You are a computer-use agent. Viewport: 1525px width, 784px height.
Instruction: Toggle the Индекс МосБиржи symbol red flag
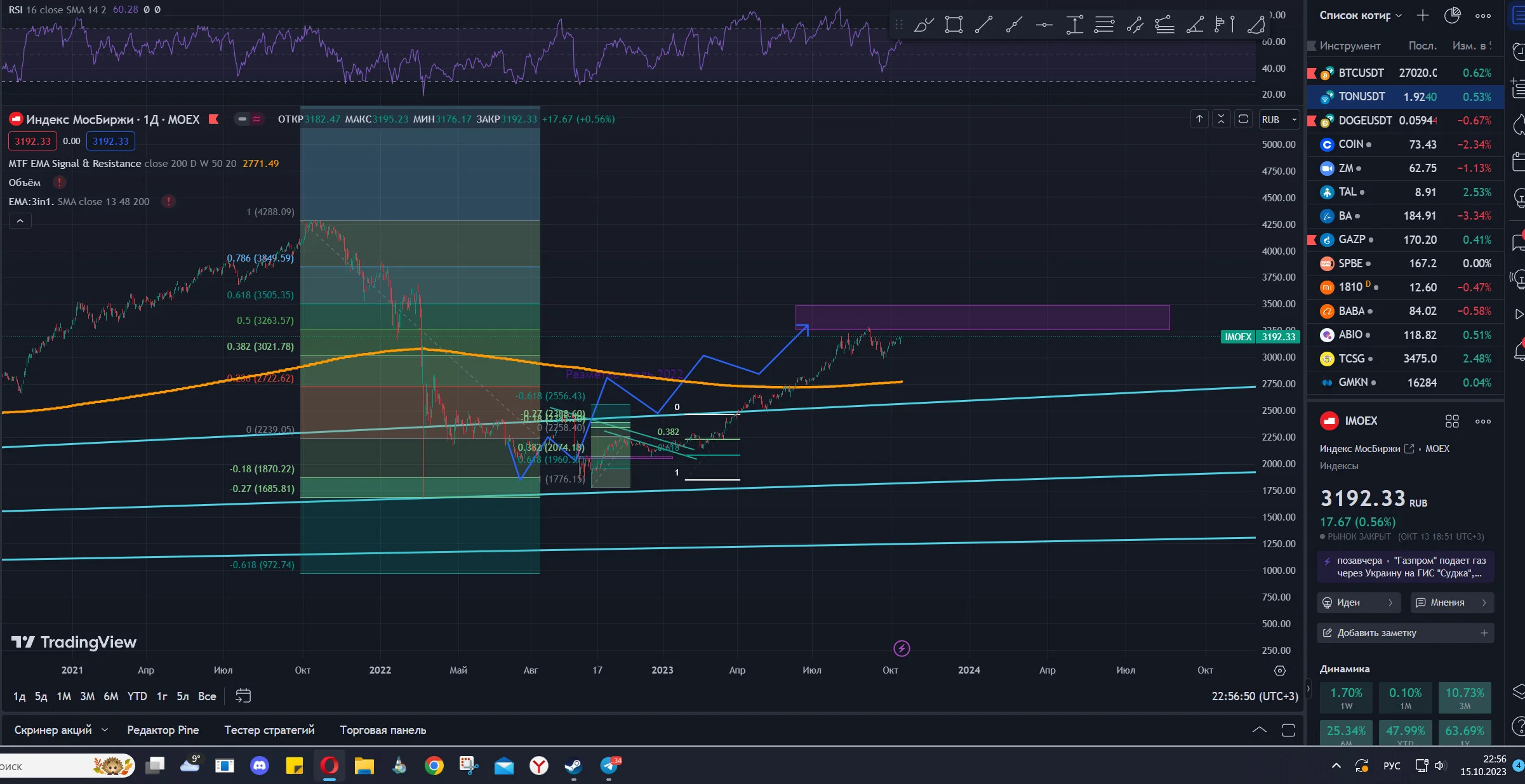(x=214, y=119)
